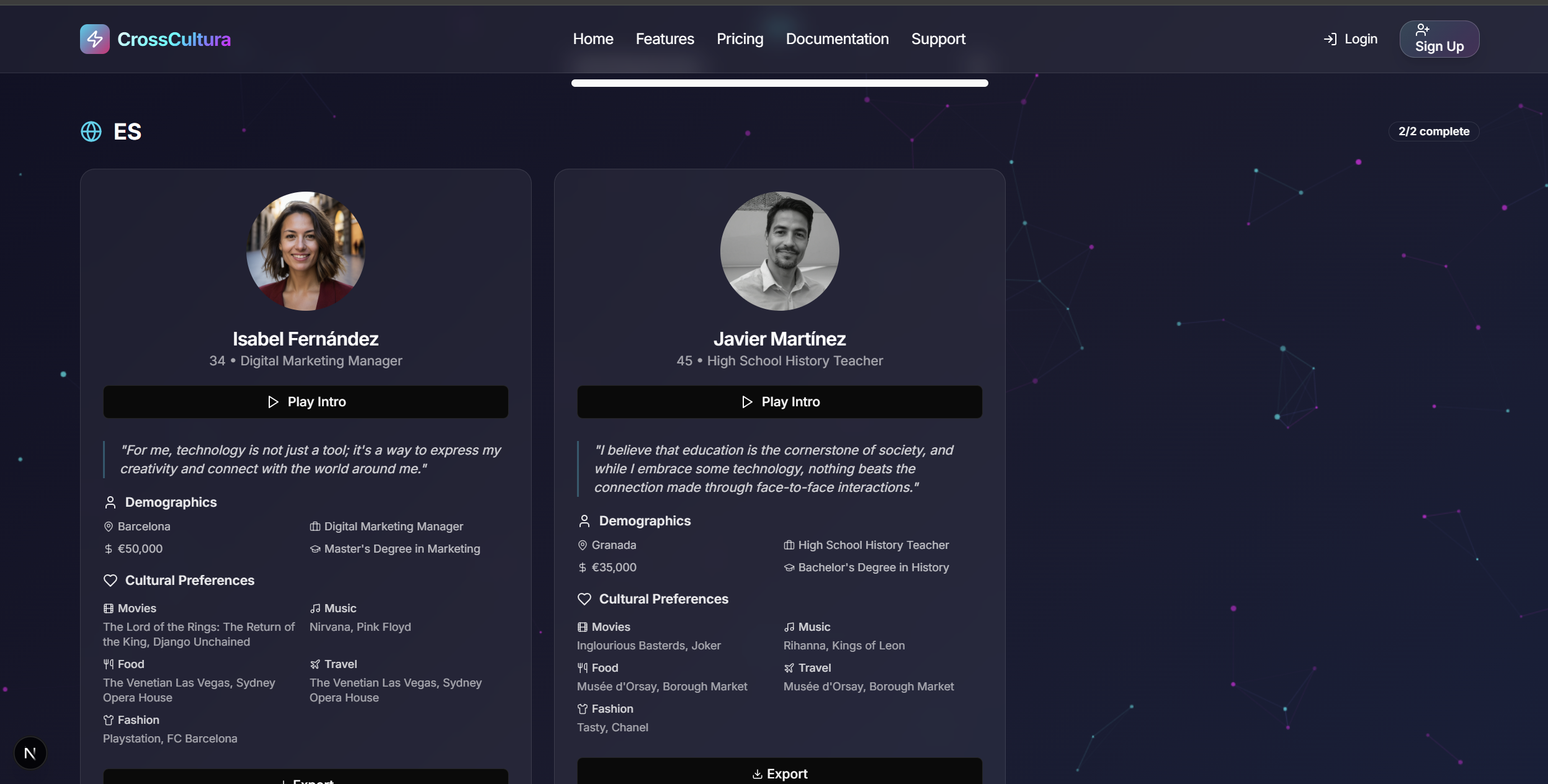Export Javier Martínez's persona
The height and width of the screenshot is (784, 1548).
click(779, 773)
